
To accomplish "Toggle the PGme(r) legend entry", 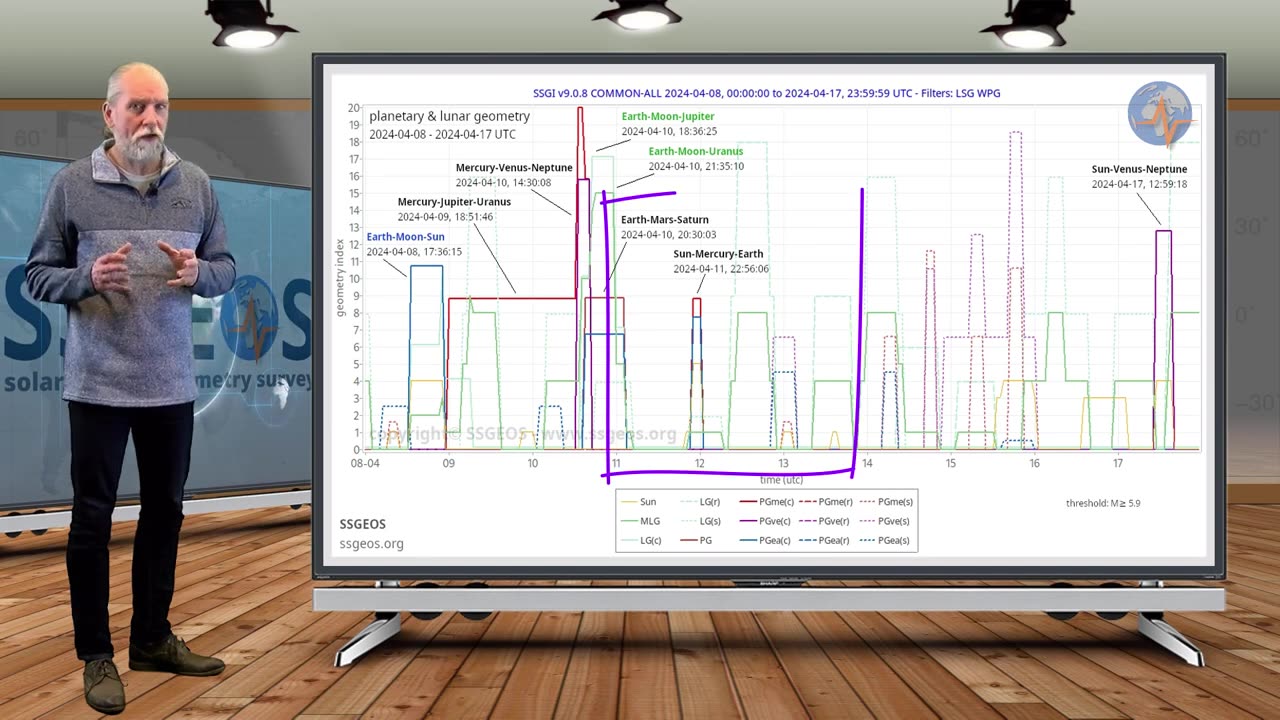I will point(826,502).
